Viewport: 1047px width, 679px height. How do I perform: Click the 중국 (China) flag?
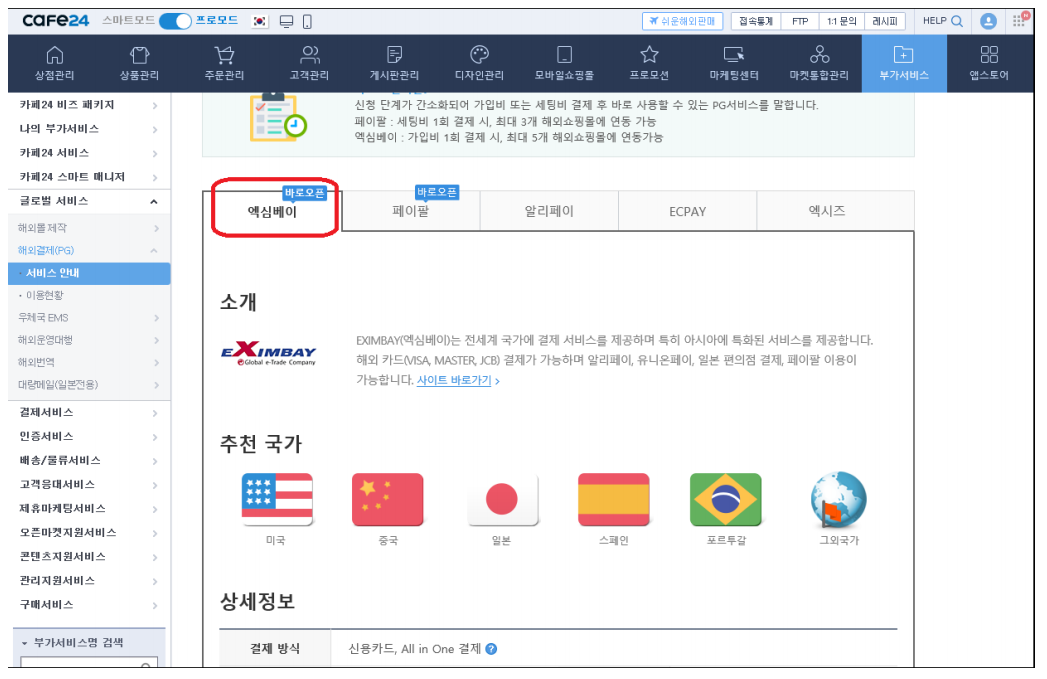tap(387, 499)
